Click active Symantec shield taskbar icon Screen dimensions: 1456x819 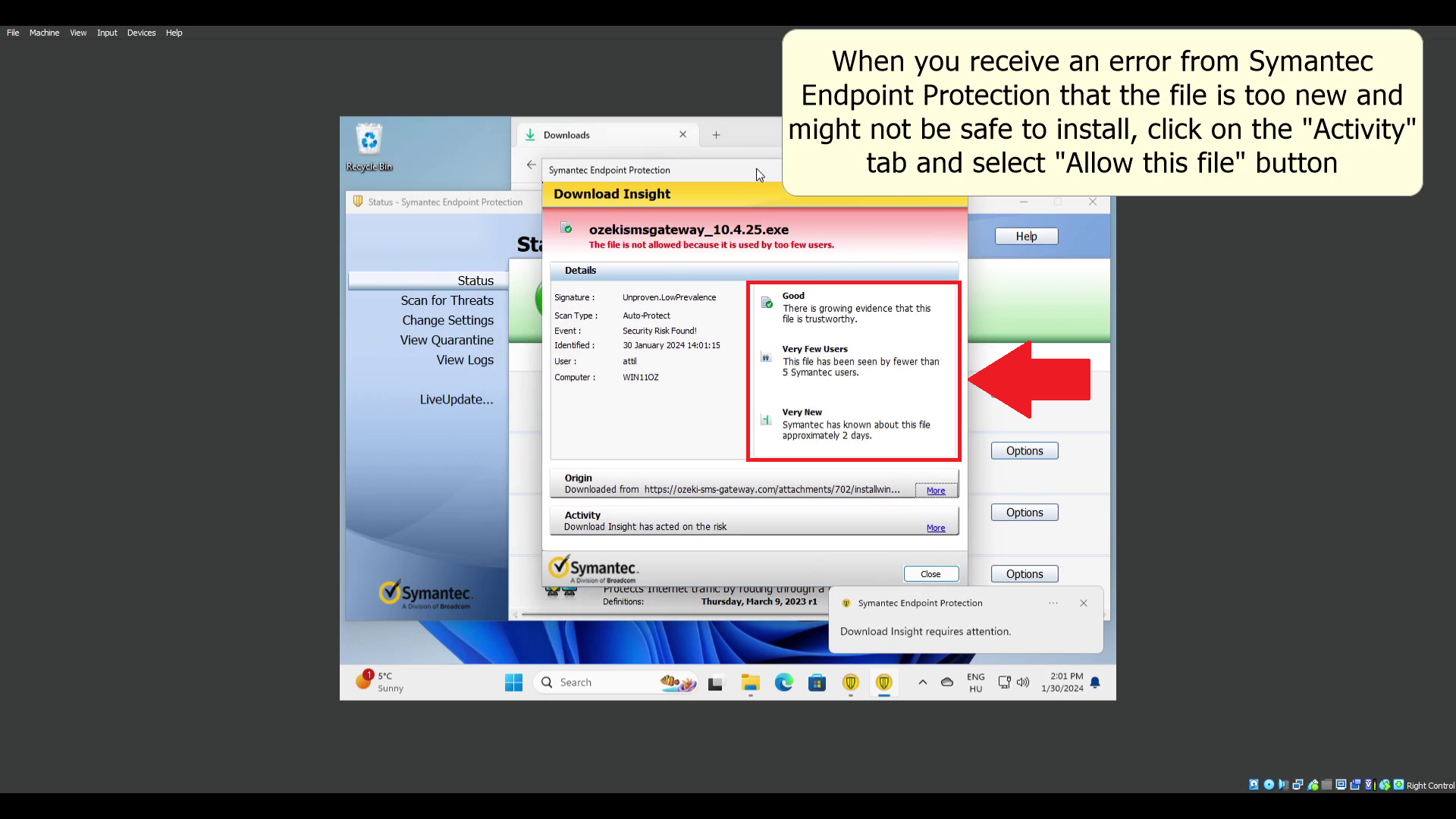[883, 682]
